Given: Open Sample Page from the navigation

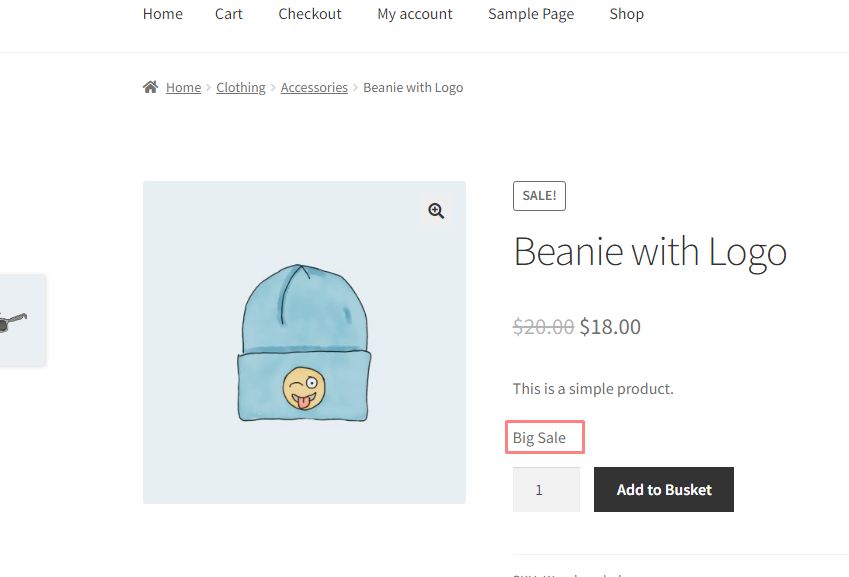Looking at the screenshot, I should (531, 14).
